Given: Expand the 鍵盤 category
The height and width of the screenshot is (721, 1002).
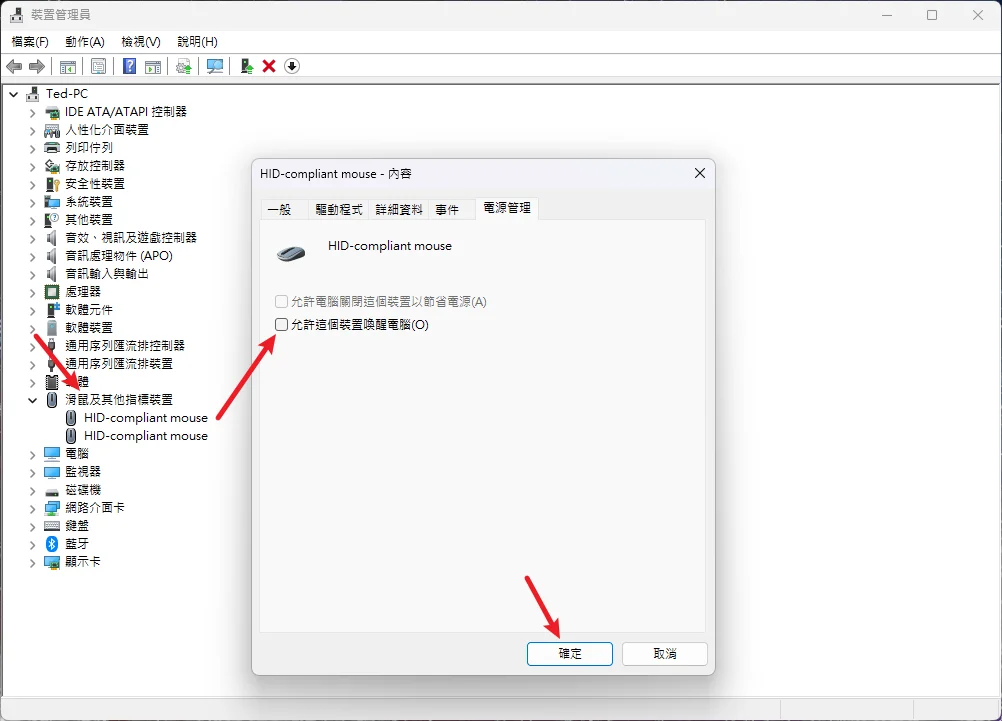Looking at the screenshot, I should click(30, 525).
